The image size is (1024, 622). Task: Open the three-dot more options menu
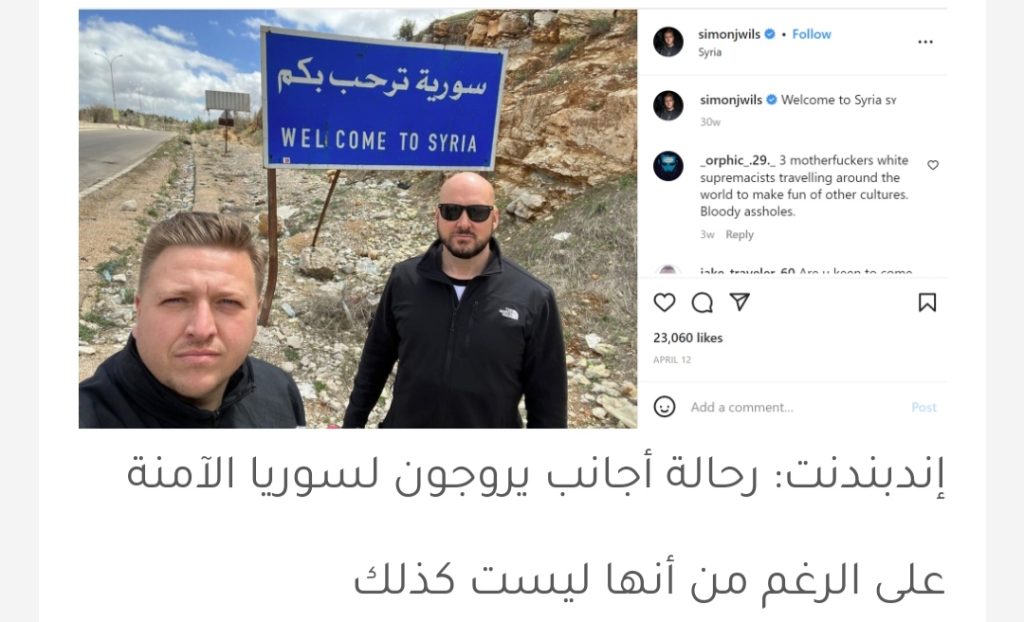point(925,42)
